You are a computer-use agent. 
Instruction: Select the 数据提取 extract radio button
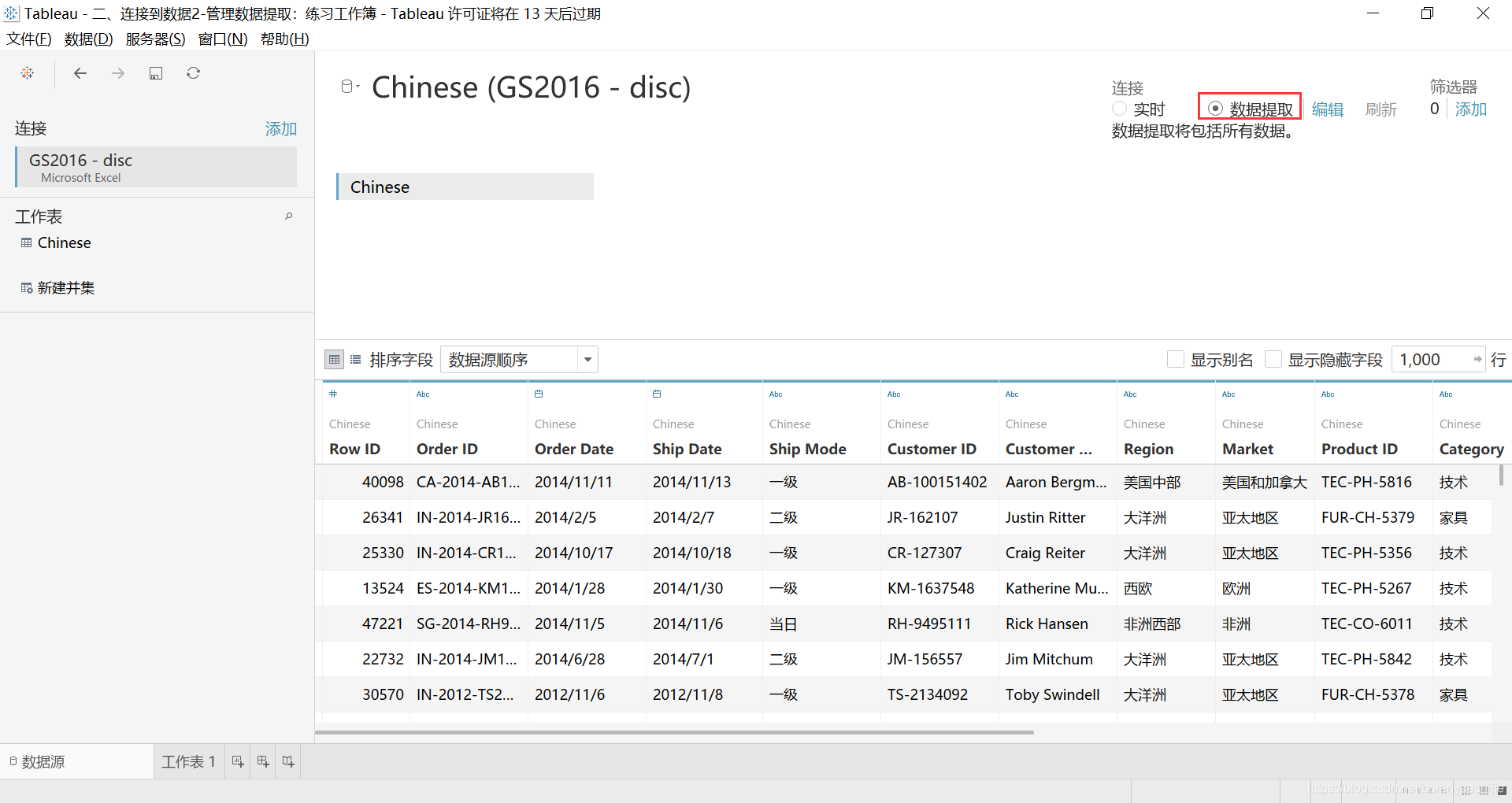[x=1215, y=109]
